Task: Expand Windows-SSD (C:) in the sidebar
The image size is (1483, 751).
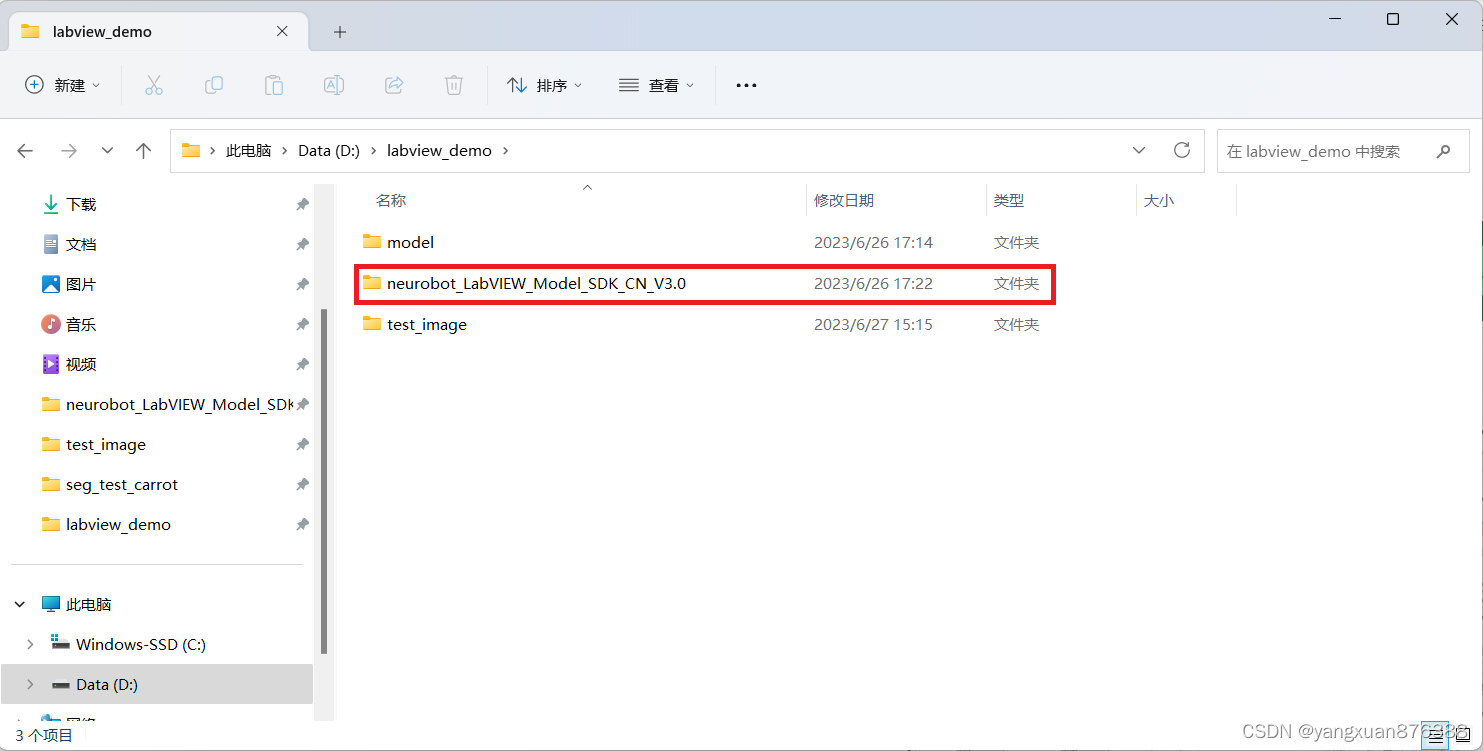Action: (x=29, y=644)
